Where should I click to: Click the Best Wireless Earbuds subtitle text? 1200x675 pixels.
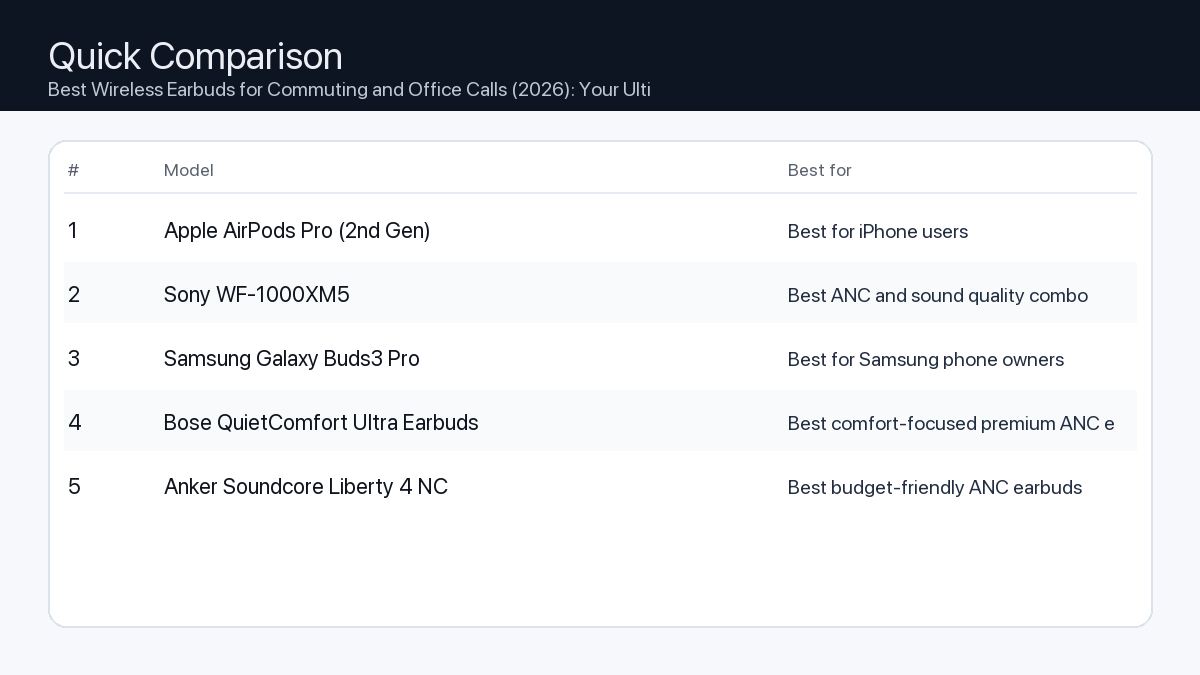coord(349,90)
